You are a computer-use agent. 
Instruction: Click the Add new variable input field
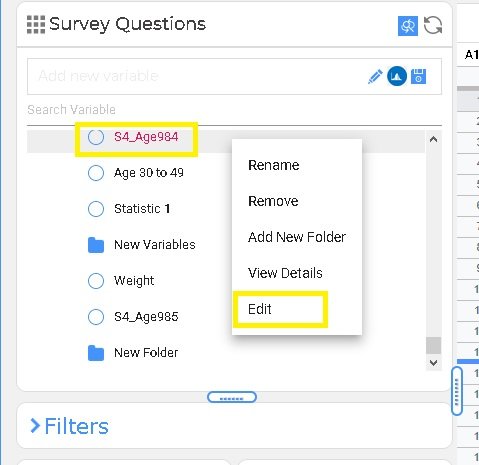(x=197, y=76)
